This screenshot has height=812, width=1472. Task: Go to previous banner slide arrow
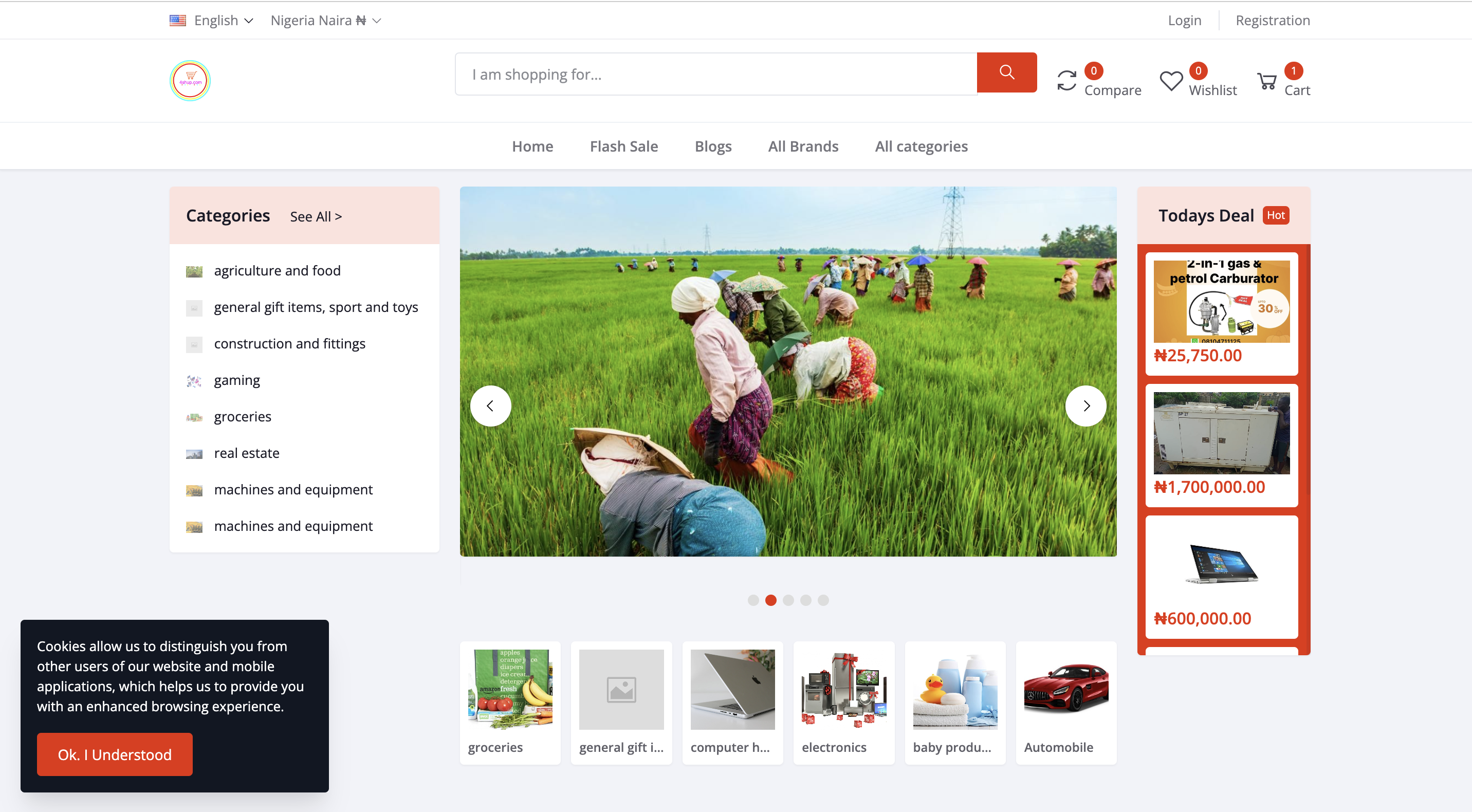click(x=490, y=405)
